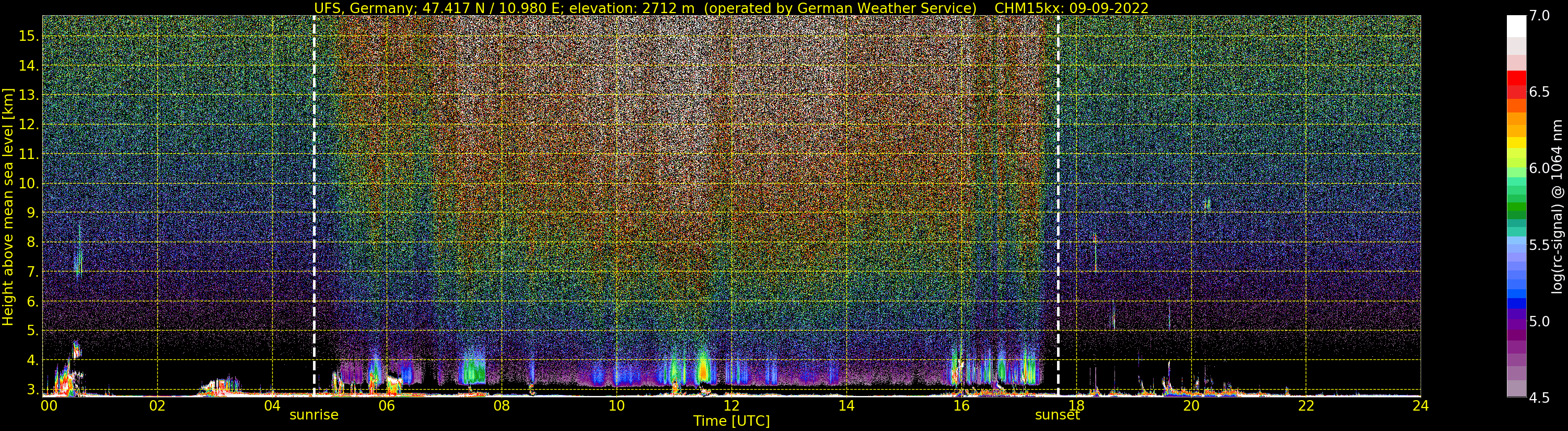
Task: Click the 'sunrise' label under the axis
Action: point(313,415)
